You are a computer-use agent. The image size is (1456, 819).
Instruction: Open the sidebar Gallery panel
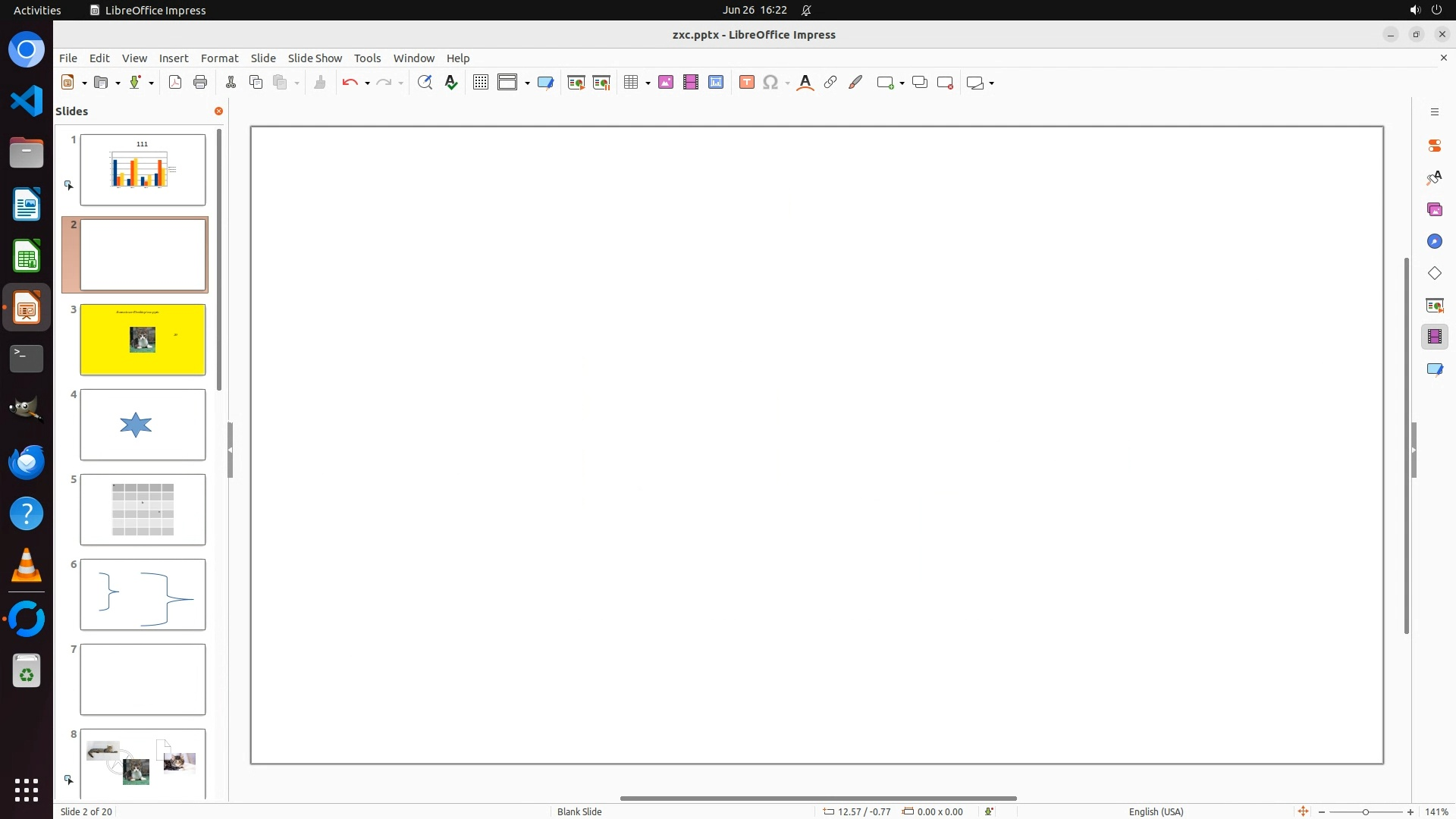[x=1434, y=210]
